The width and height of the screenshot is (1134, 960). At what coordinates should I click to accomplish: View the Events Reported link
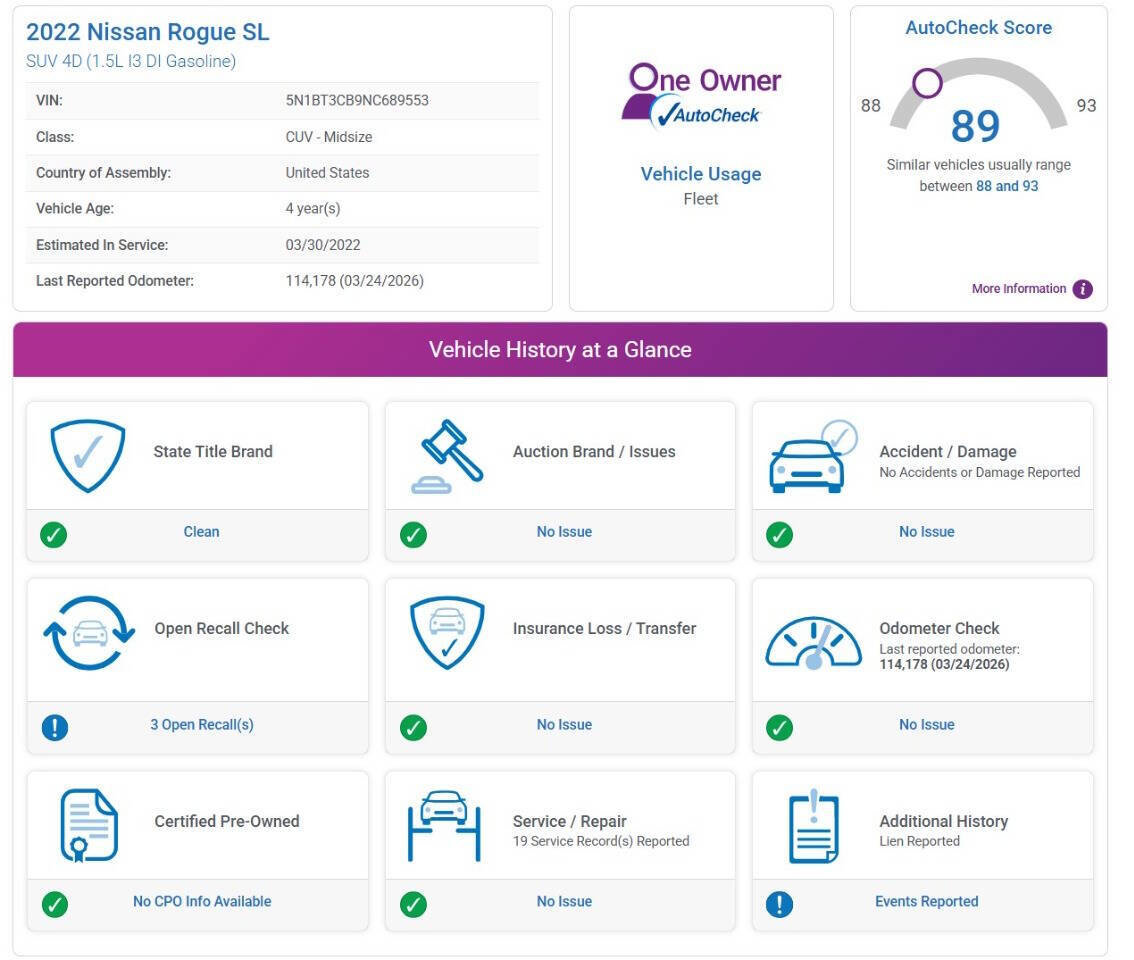(x=926, y=901)
